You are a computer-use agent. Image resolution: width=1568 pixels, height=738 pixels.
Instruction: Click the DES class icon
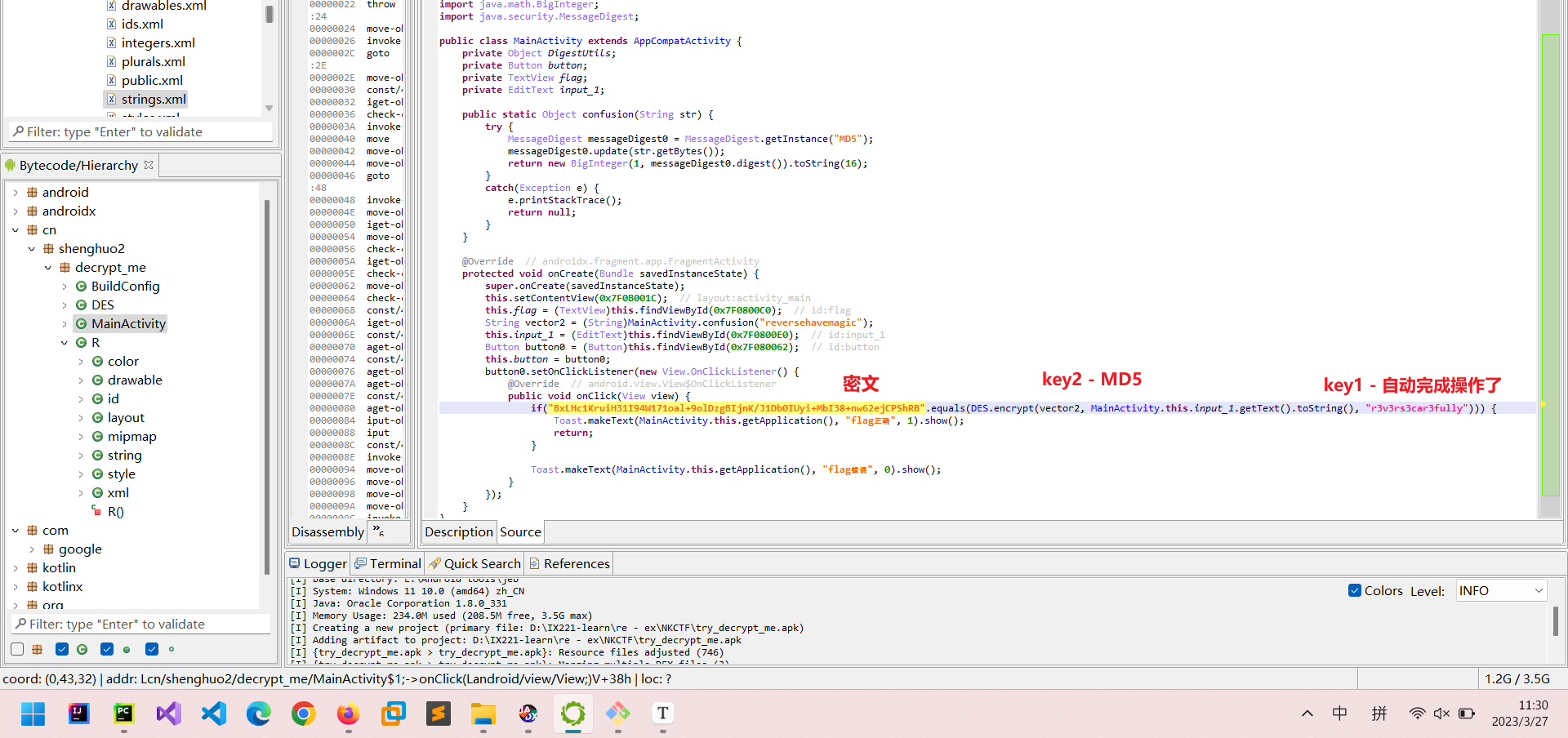82,305
